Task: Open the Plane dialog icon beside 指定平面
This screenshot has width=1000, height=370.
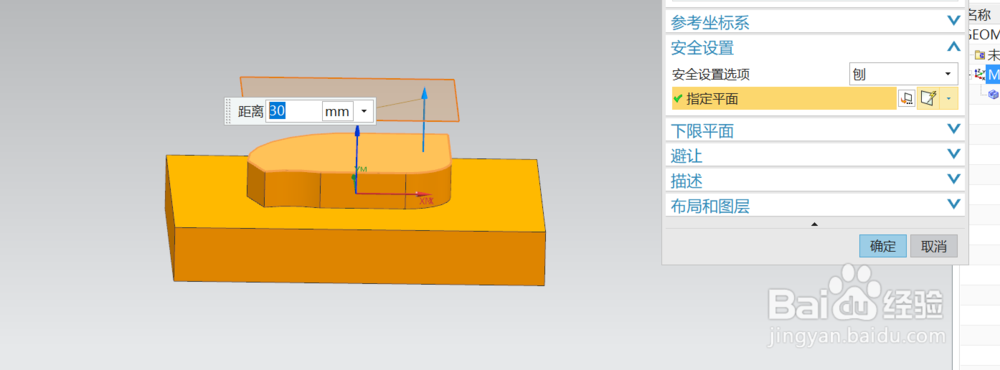Action: 906,98
